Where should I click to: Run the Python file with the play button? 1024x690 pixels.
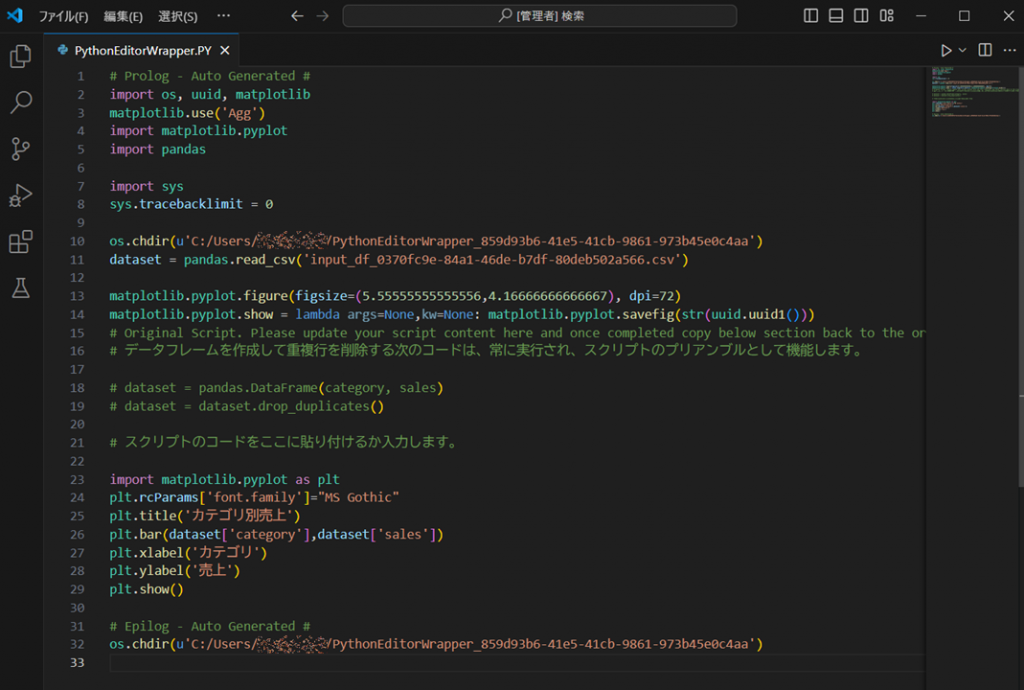pyautogui.click(x=947, y=49)
